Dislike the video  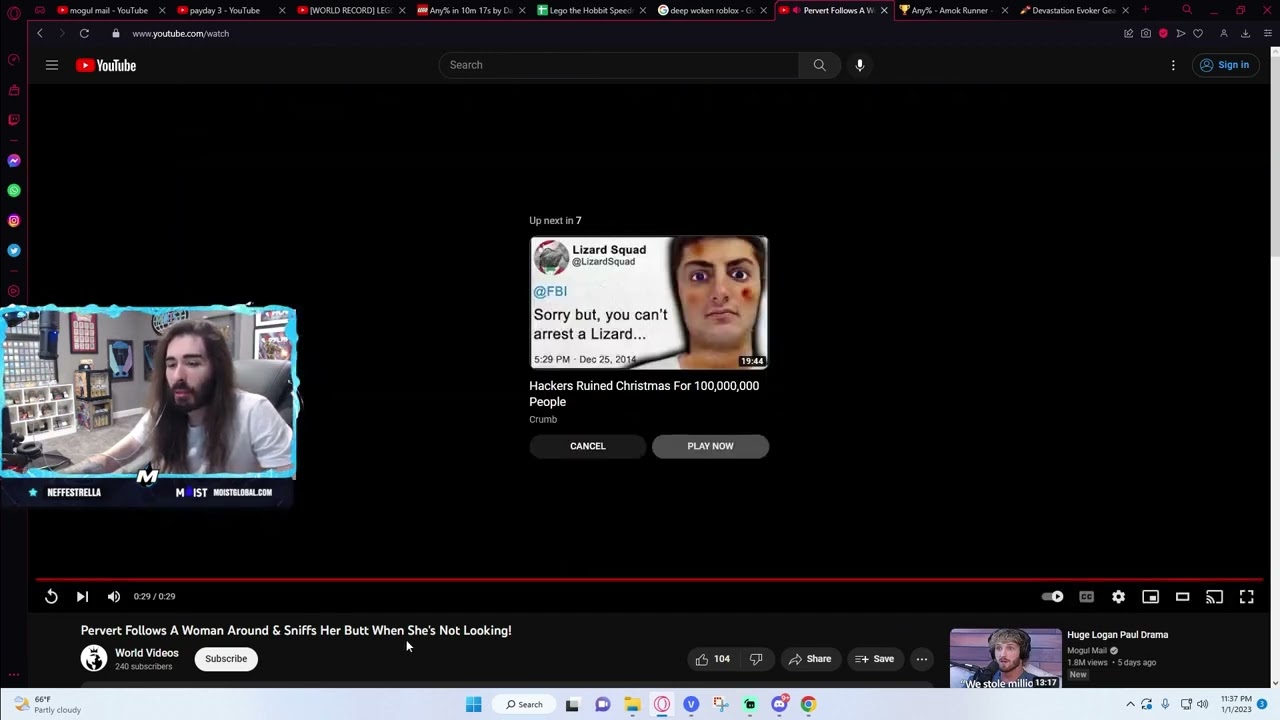[756, 659]
